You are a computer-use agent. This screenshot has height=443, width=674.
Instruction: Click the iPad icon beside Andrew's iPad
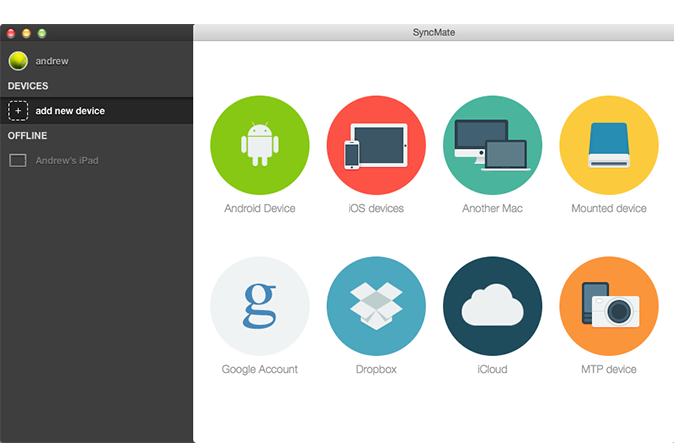coord(18,161)
